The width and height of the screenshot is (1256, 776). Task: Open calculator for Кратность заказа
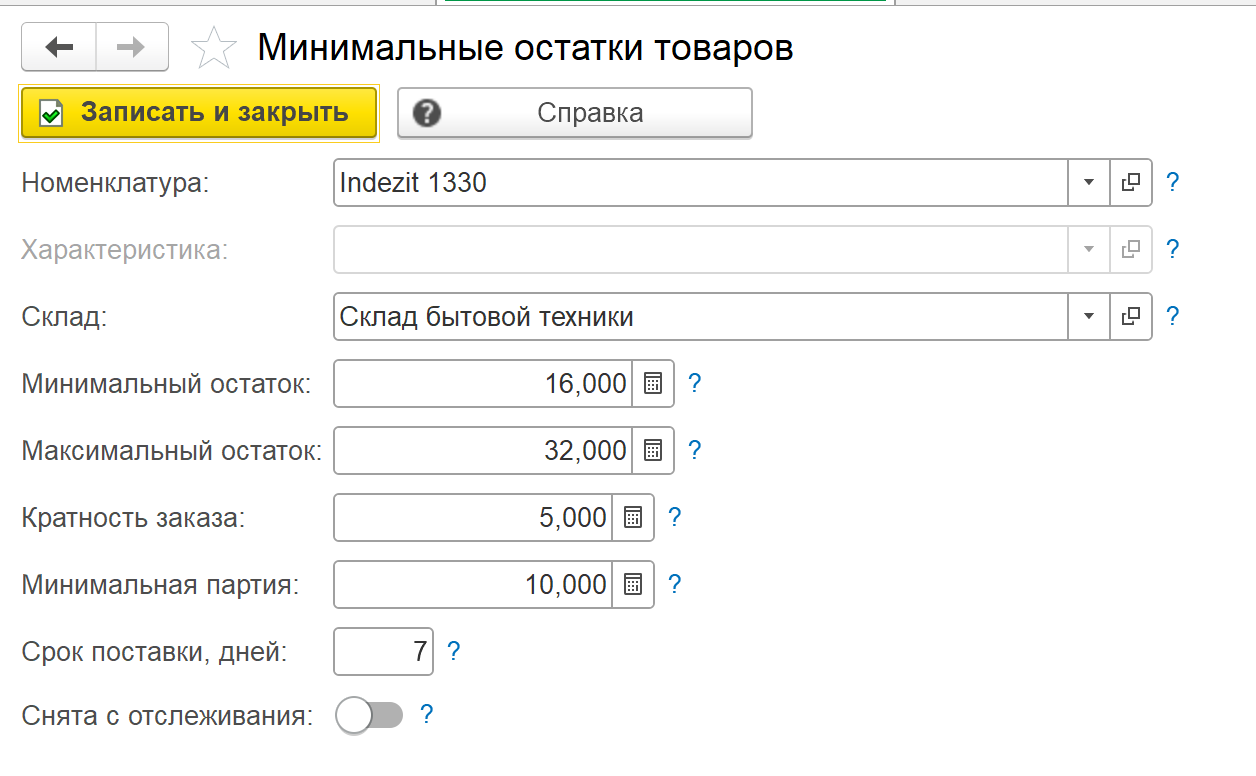tap(633, 518)
